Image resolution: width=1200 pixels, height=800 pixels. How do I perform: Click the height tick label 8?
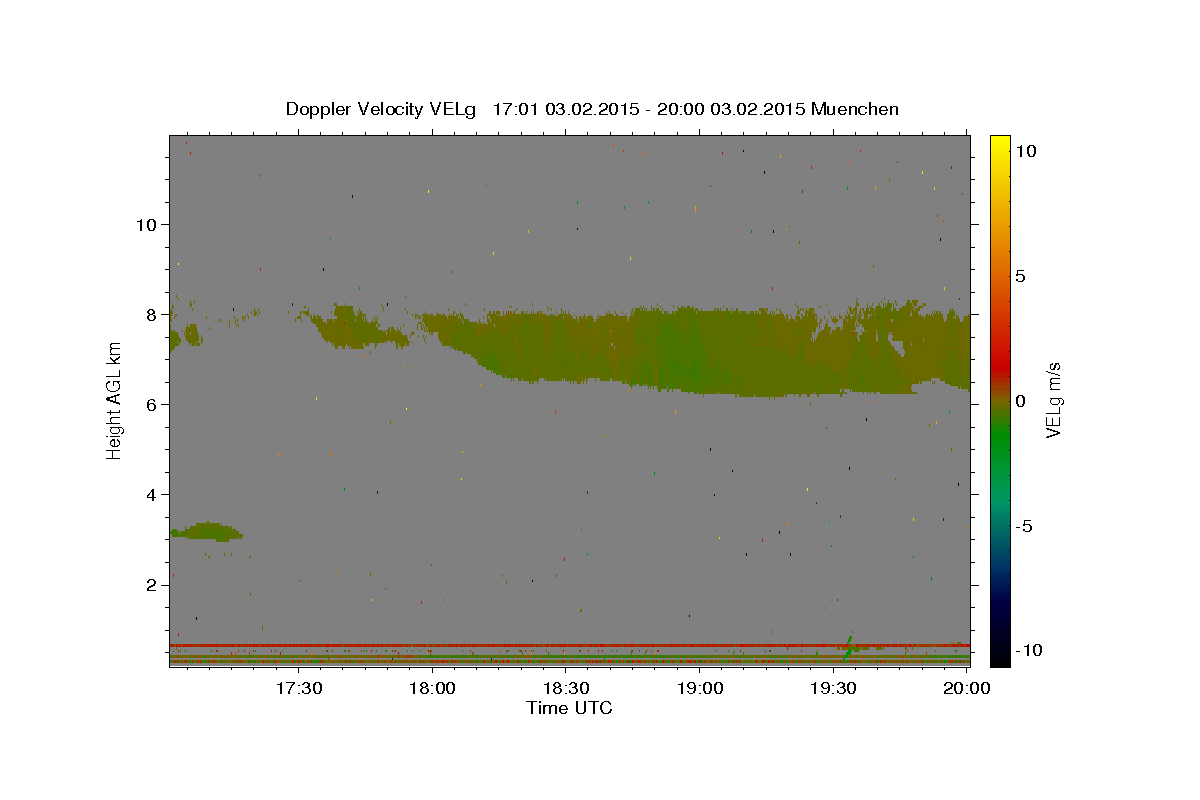[152, 314]
